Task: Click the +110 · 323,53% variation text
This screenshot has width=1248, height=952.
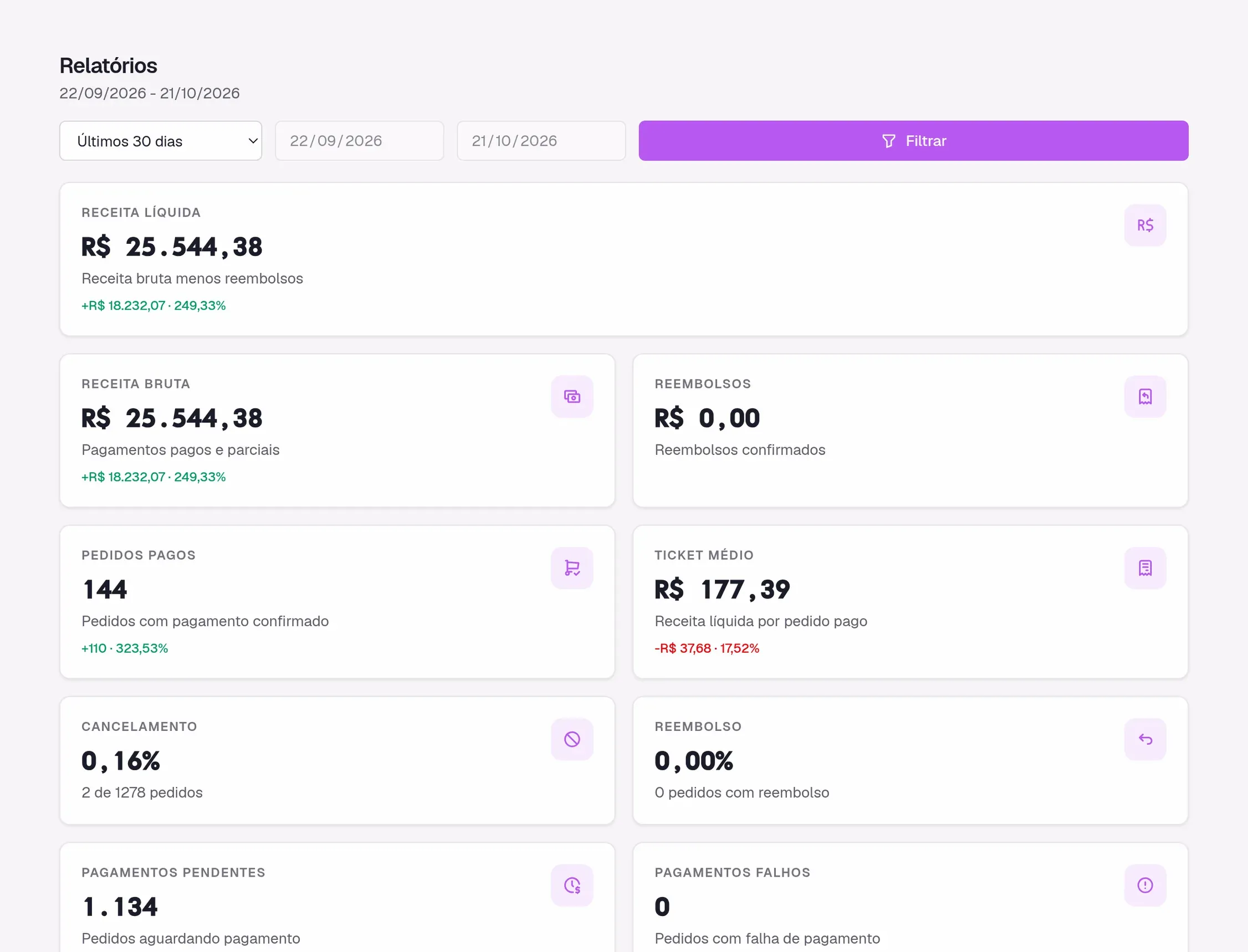Action: coord(125,648)
